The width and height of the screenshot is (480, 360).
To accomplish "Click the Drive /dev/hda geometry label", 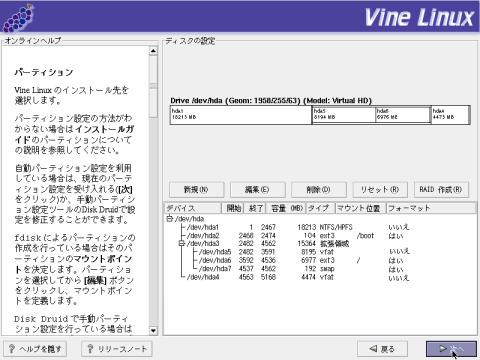I will click(271, 101).
